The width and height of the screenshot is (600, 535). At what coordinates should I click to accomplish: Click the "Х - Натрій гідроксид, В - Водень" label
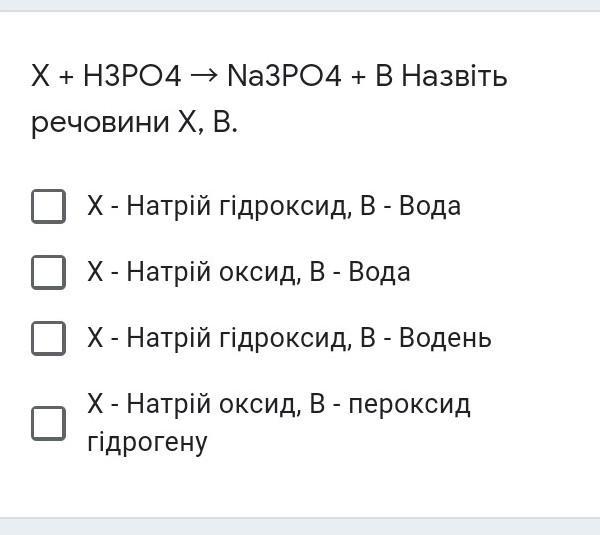point(289,338)
